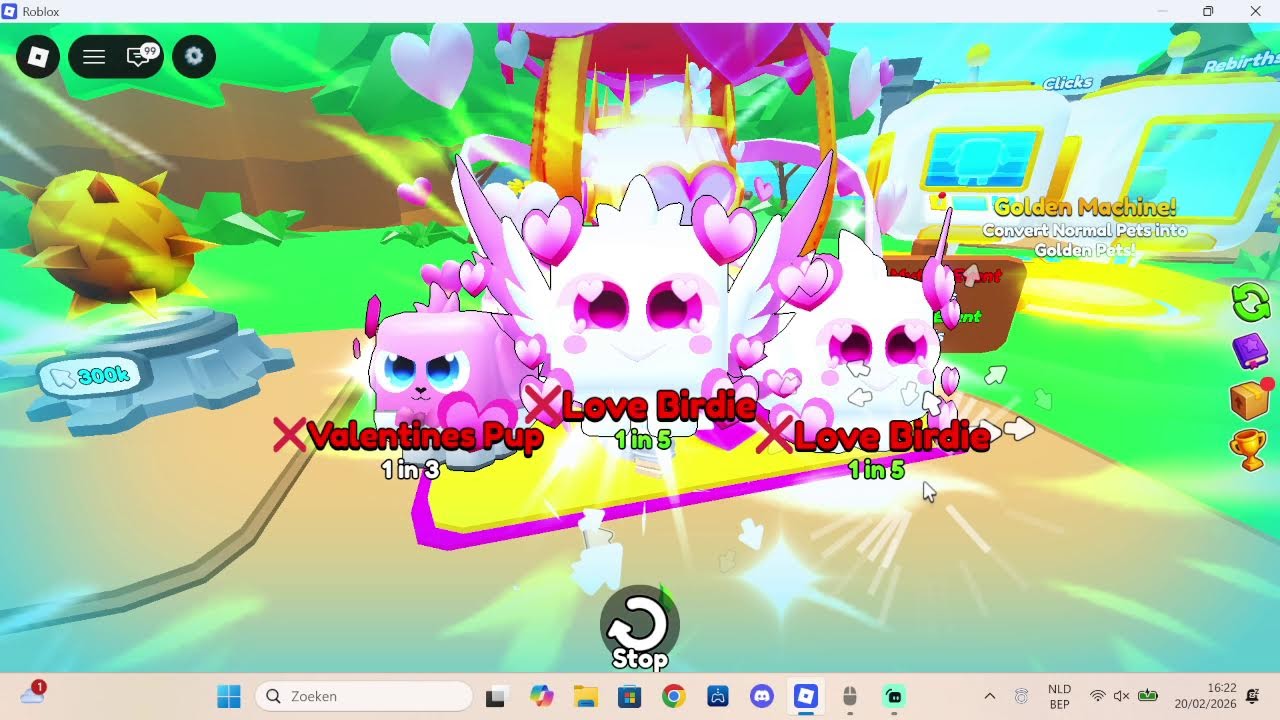Viewport: 1280px width, 720px height.
Task: Open File Explorer from the taskbar
Action: click(x=585, y=696)
